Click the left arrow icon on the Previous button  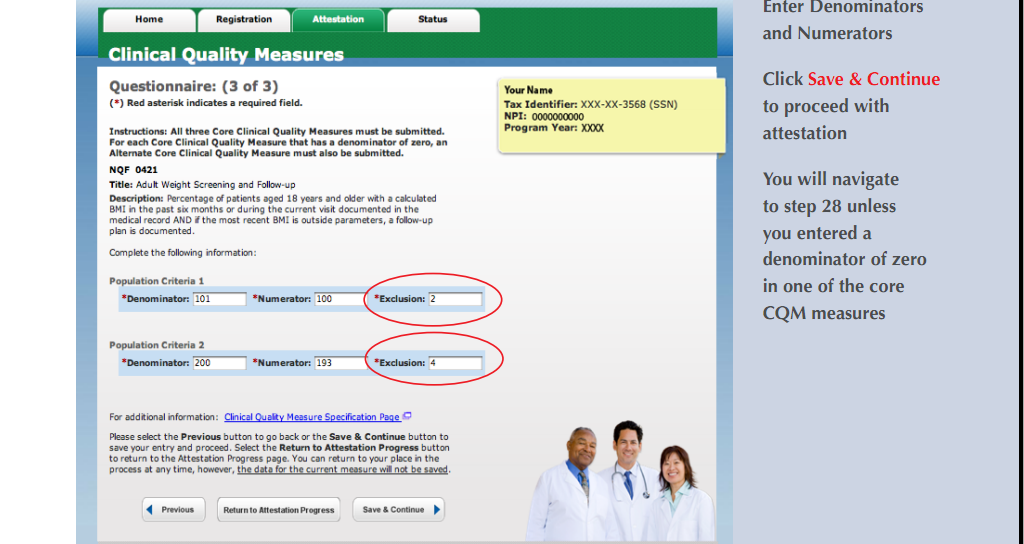(151, 510)
